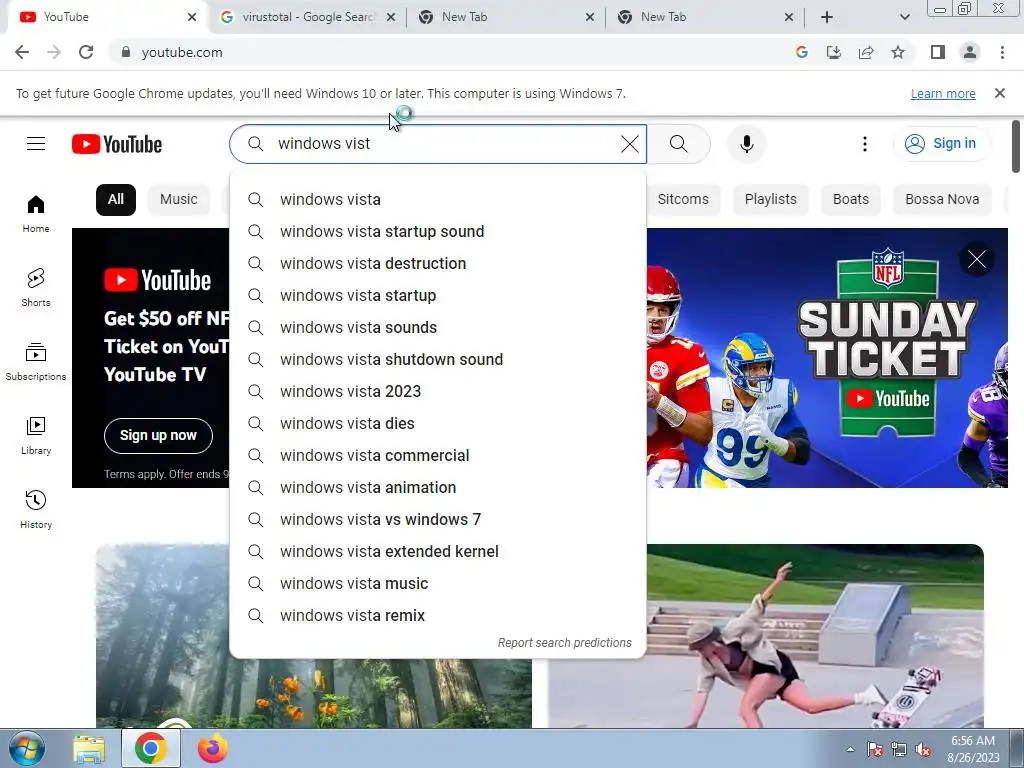The width and height of the screenshot is (1024, 768).
Task: Select the Bossa Nova filter chip
Action: [x=942, y=199]
